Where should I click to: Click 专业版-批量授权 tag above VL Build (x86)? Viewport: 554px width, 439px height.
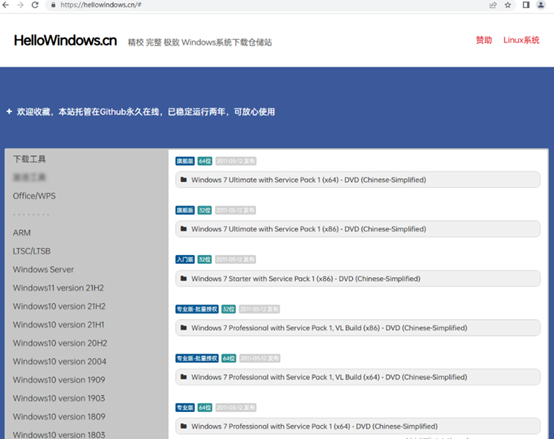(x=197, y=309)
